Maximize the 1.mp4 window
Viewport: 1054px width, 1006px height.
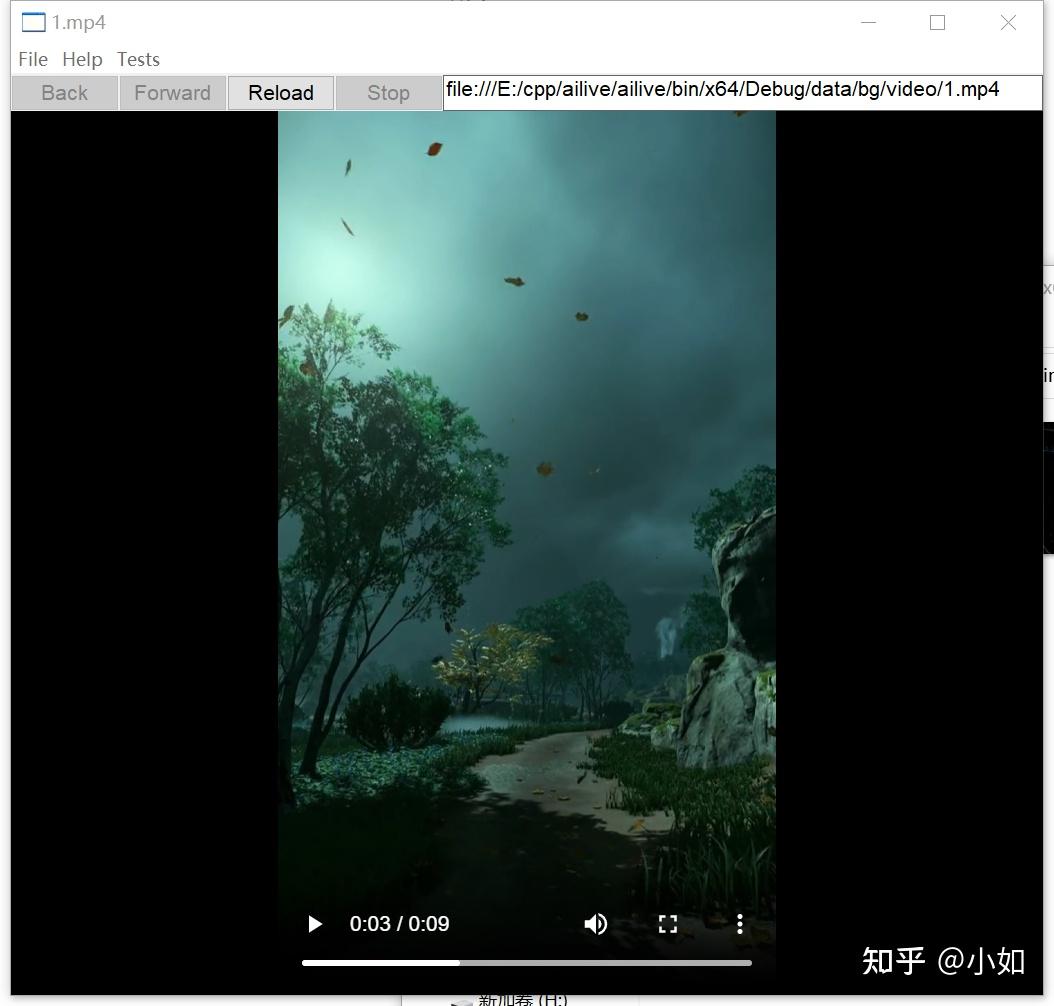[x=938, y=22]
